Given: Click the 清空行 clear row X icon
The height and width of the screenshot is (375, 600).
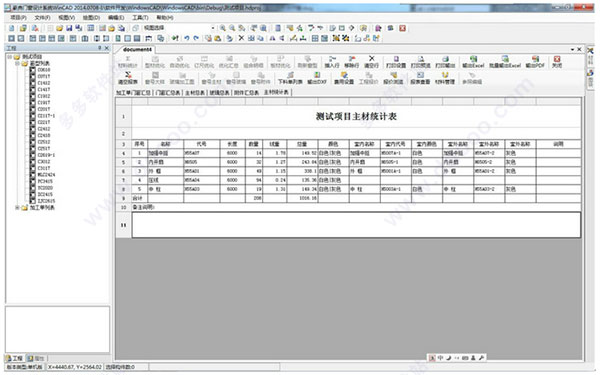Looking at the screenshot, I should click(x=372, y=61).
